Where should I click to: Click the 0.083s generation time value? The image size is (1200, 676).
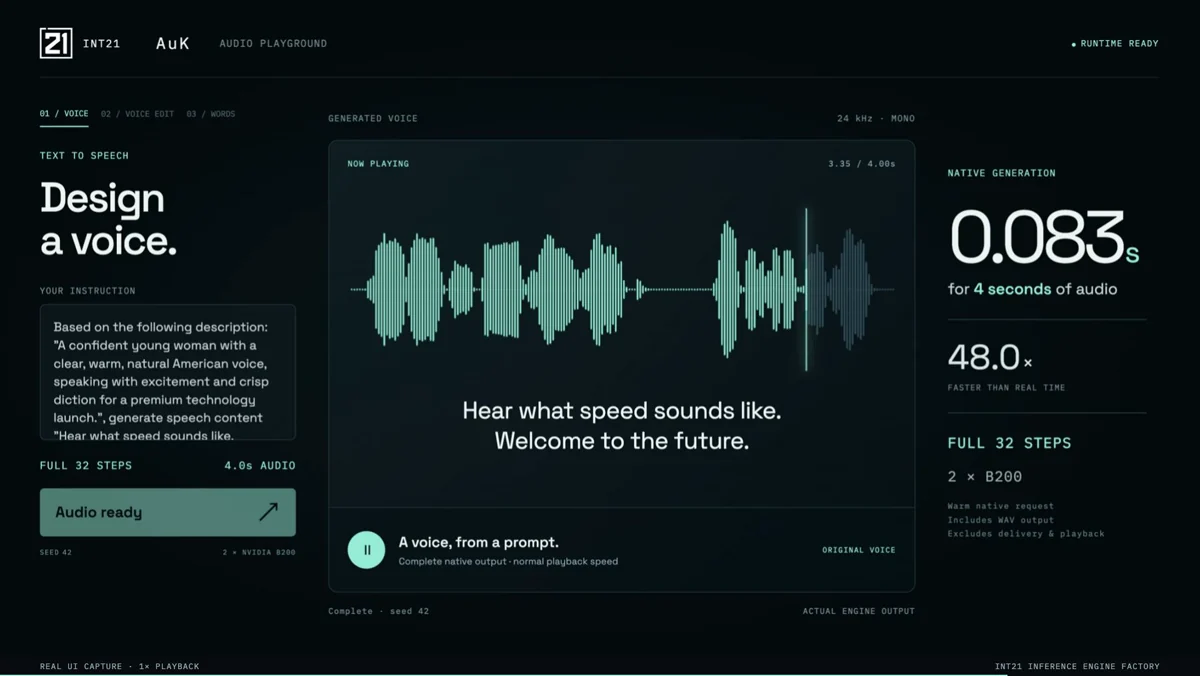1044,237
